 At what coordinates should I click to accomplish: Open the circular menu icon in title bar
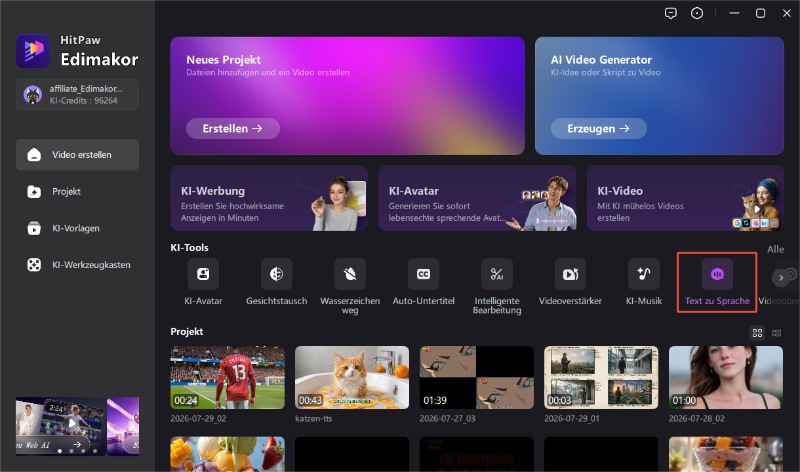(x=697, y=13)
